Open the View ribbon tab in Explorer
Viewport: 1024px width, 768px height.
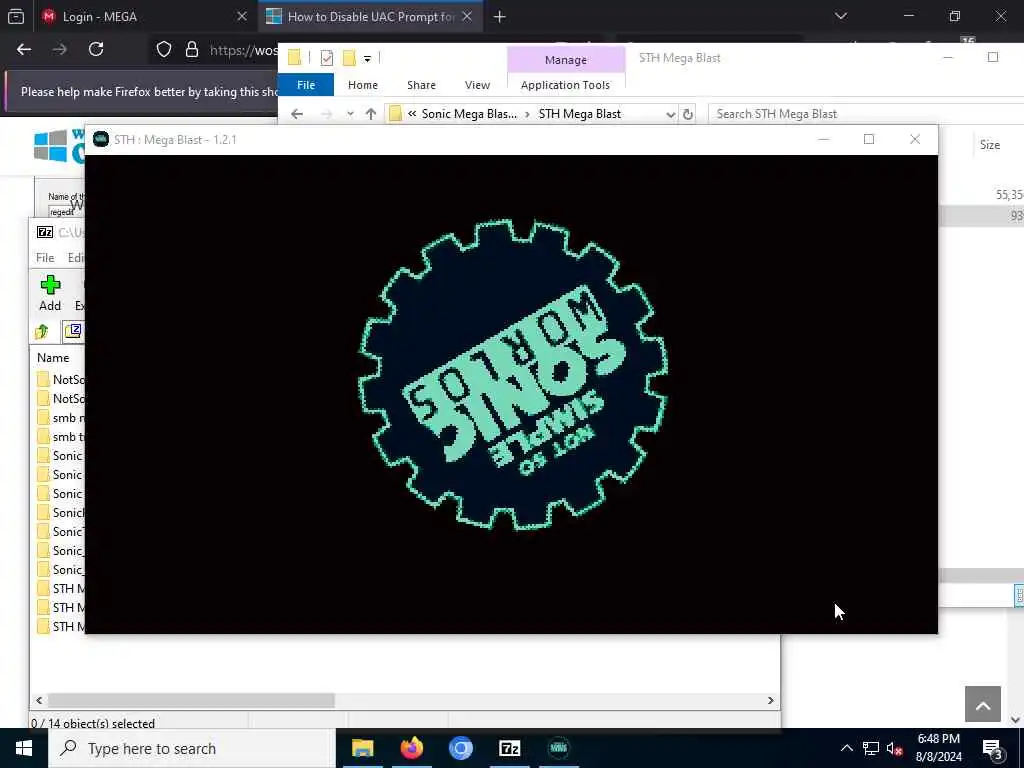[x=477, y=85]
